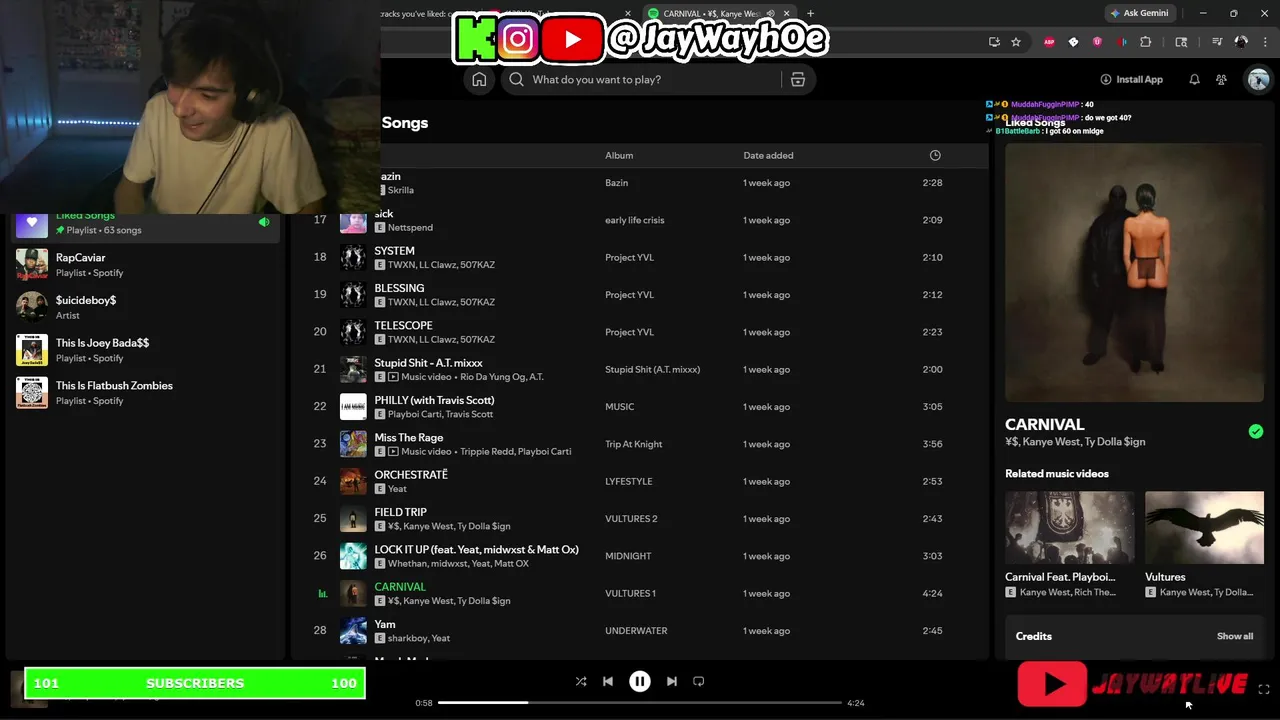Select the song Yam
1280x720 pixels.
(385, 624)
